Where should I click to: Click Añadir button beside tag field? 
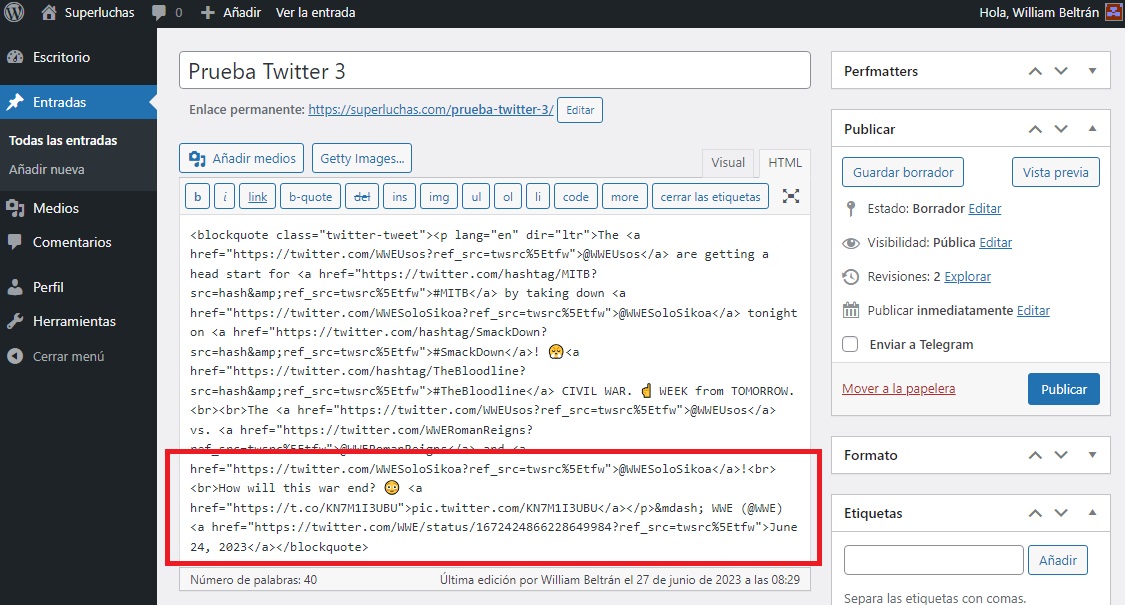coord(1058,561)
